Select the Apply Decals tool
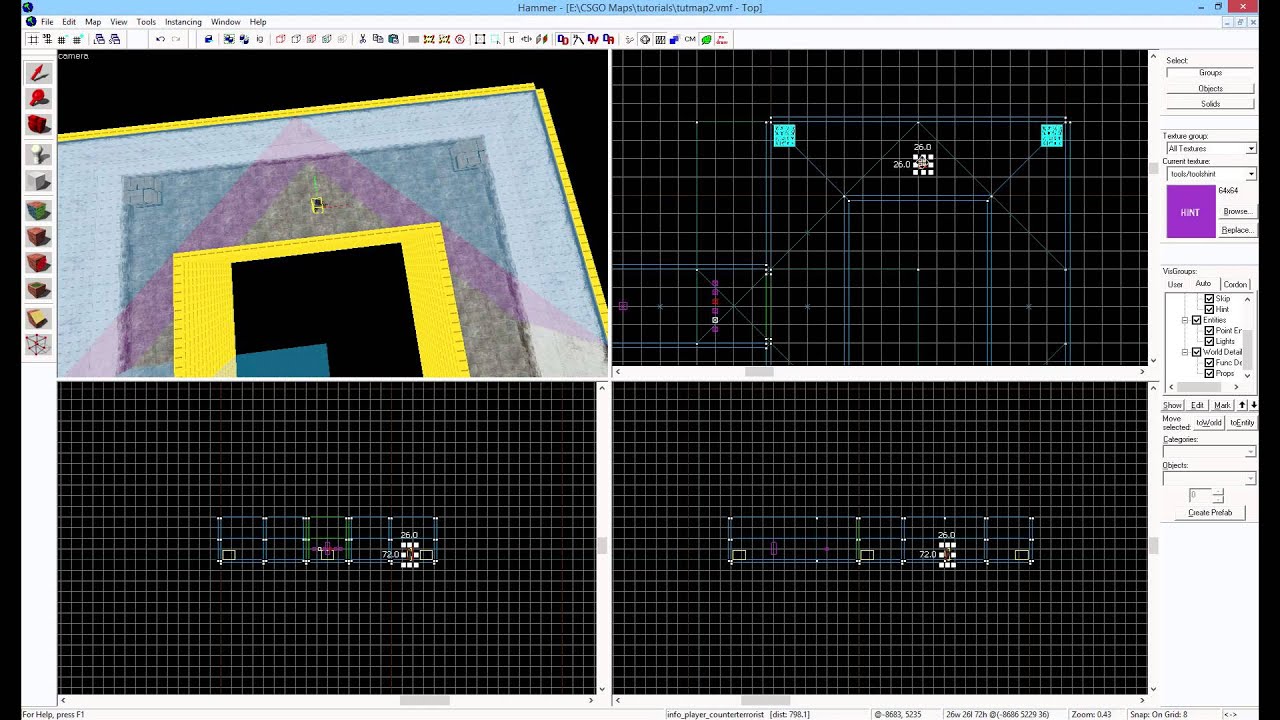 [x=38, y=263]
